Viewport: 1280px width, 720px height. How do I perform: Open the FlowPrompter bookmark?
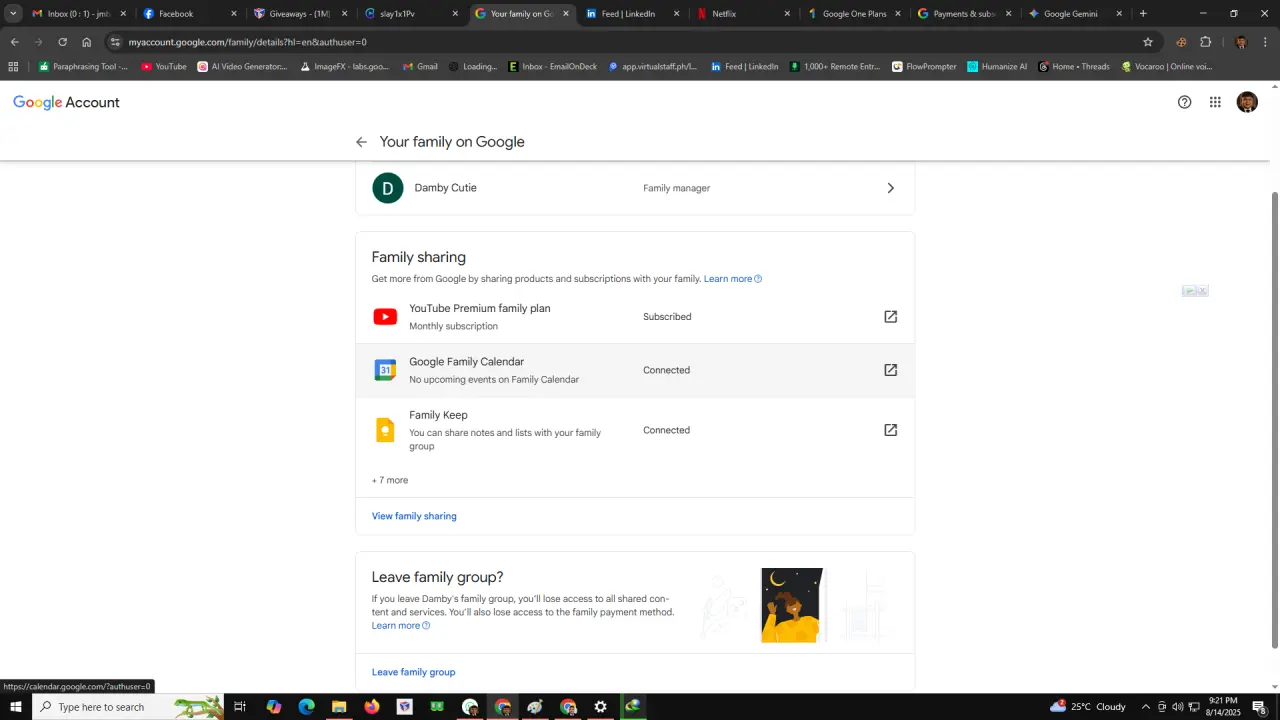click(924, 67)
